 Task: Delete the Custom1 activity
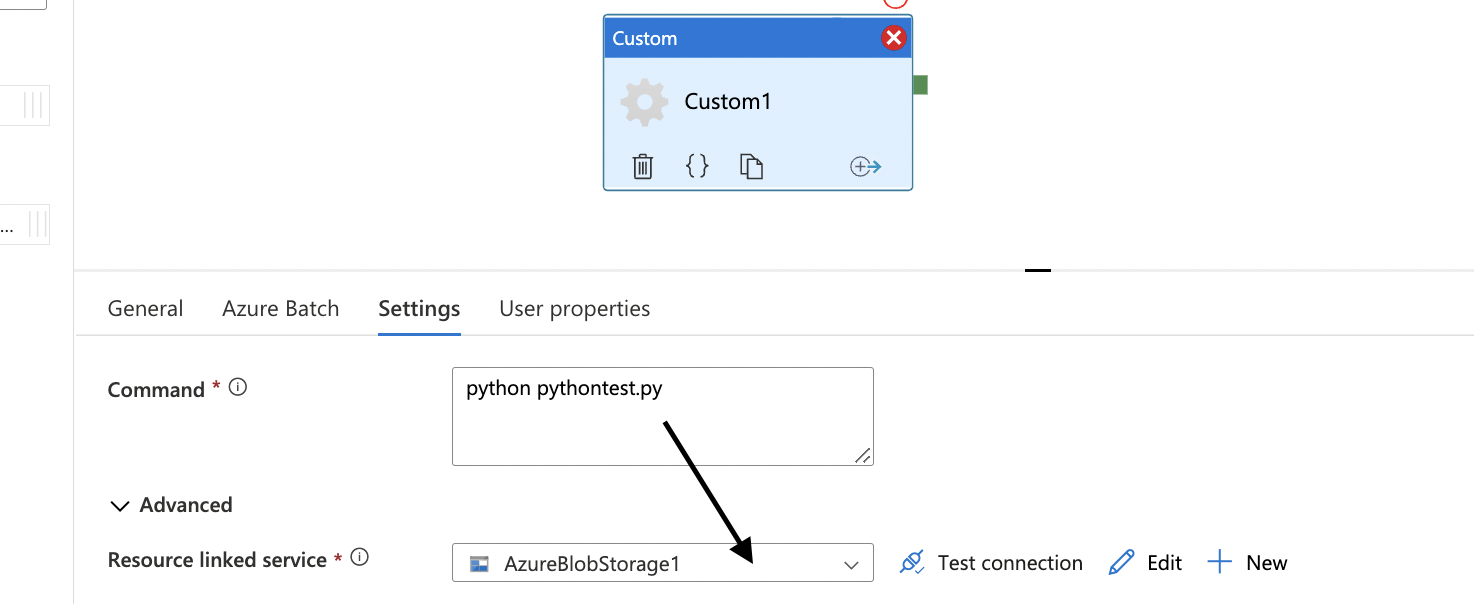click(641, 166)
